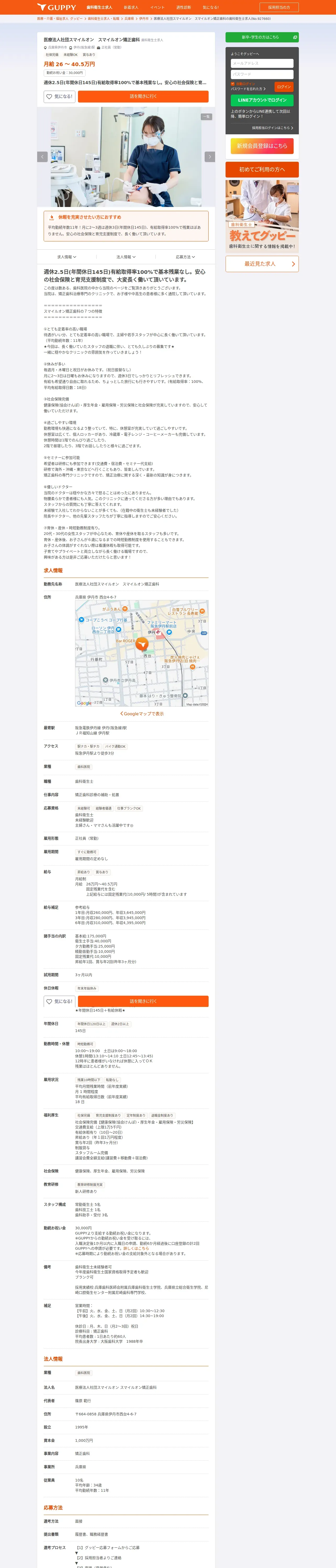336x1568 pixels.
Task: Click orange GUPPY pin on map
Action: click(142, 643)
